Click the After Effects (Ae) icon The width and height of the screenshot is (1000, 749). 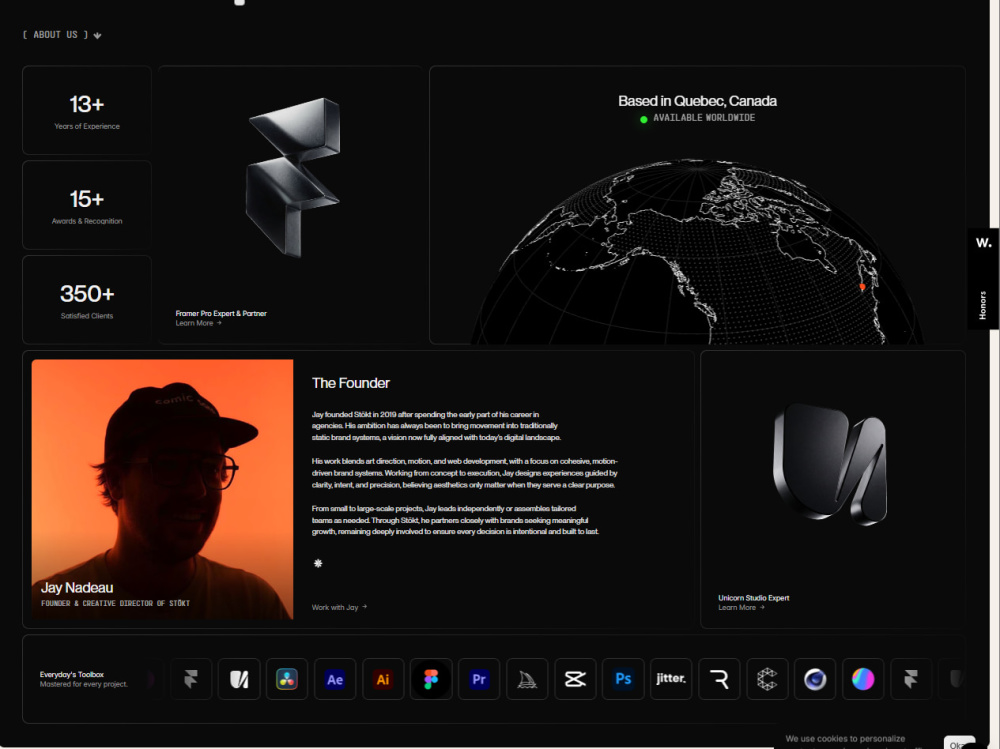pyautogui.click(x=335, y=679)
